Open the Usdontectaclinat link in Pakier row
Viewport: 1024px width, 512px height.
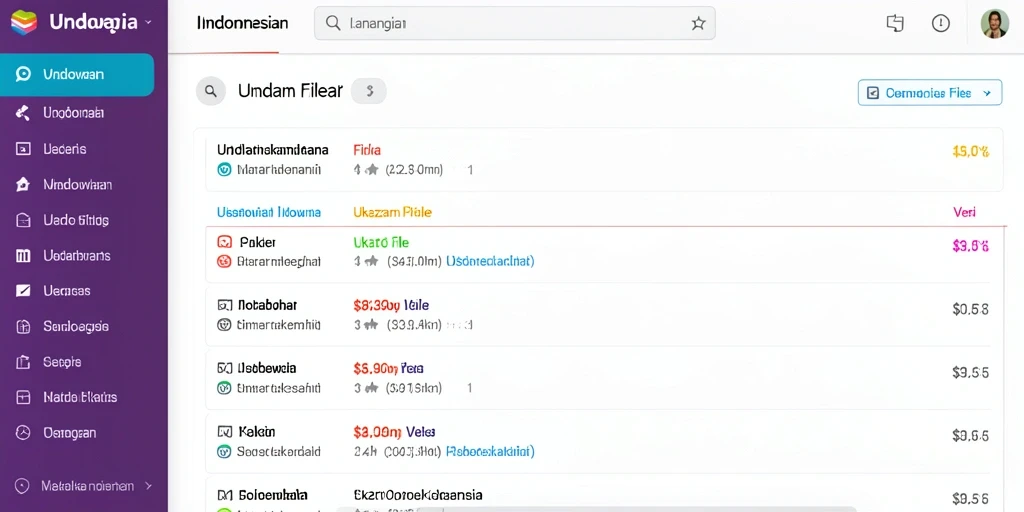490,261
